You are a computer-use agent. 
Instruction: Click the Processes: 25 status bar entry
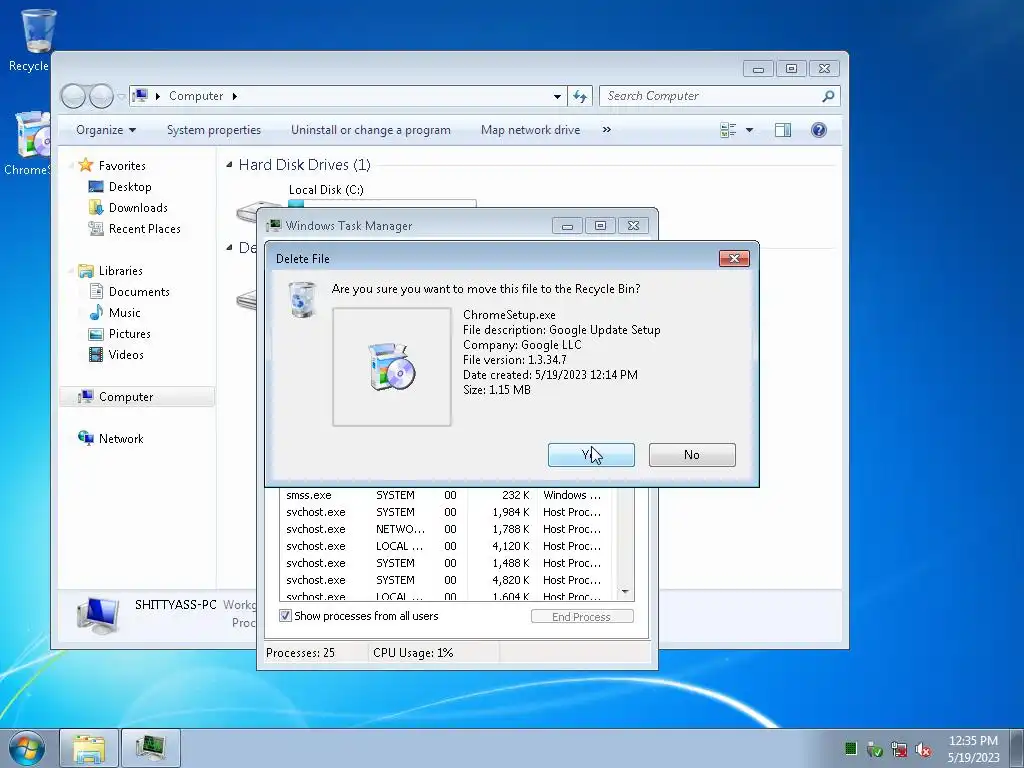300,653
